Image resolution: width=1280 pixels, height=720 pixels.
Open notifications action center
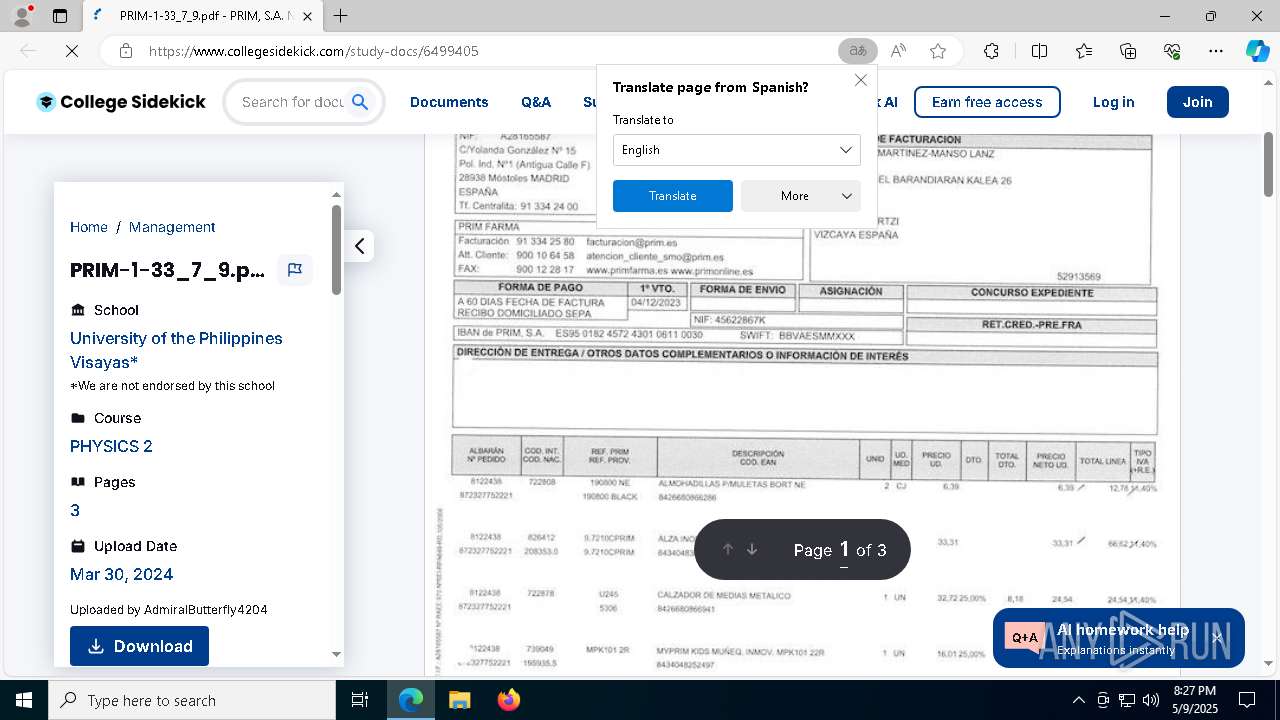tap(1247, 700)
